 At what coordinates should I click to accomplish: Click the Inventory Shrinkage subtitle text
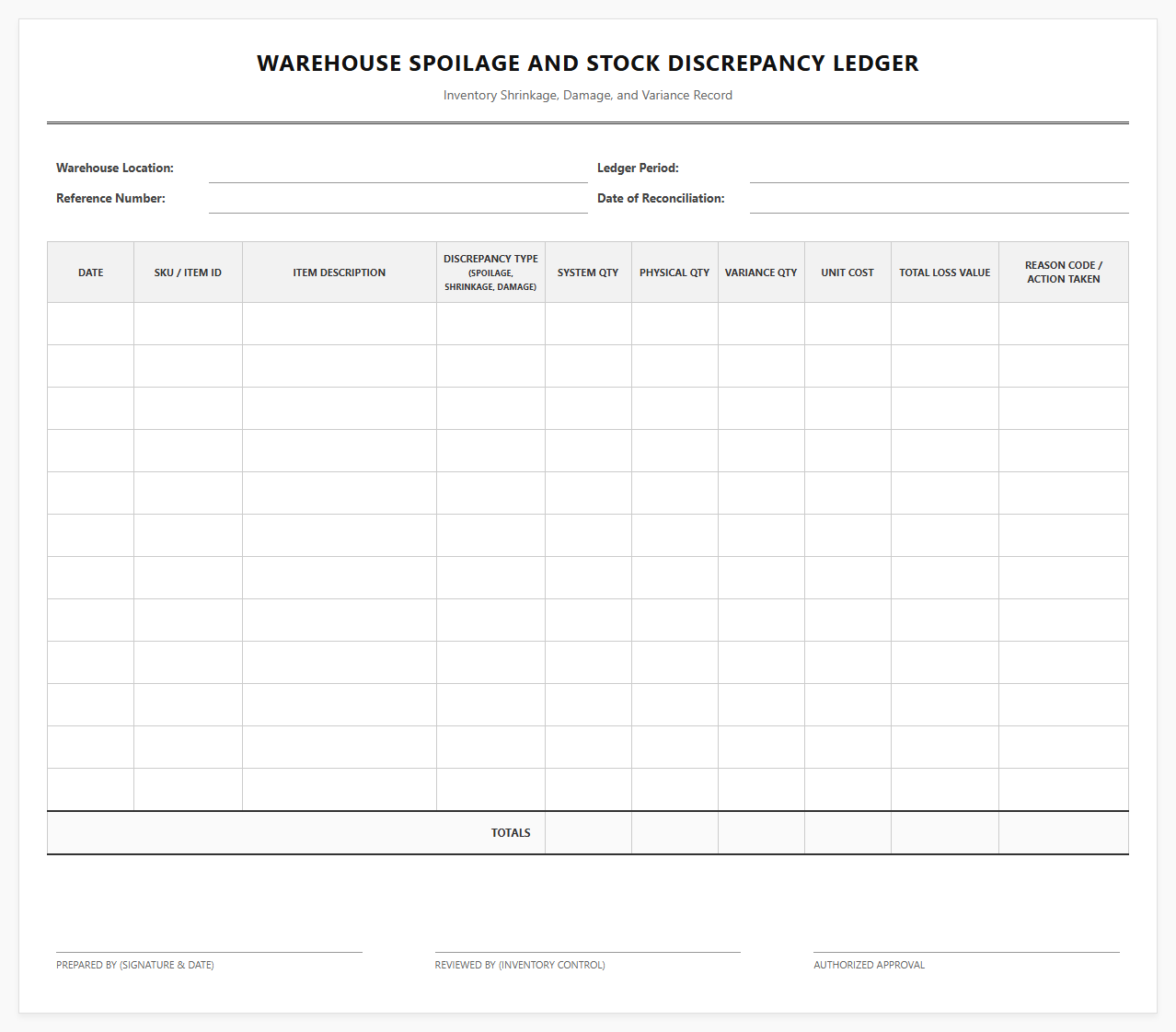(588, 95)
